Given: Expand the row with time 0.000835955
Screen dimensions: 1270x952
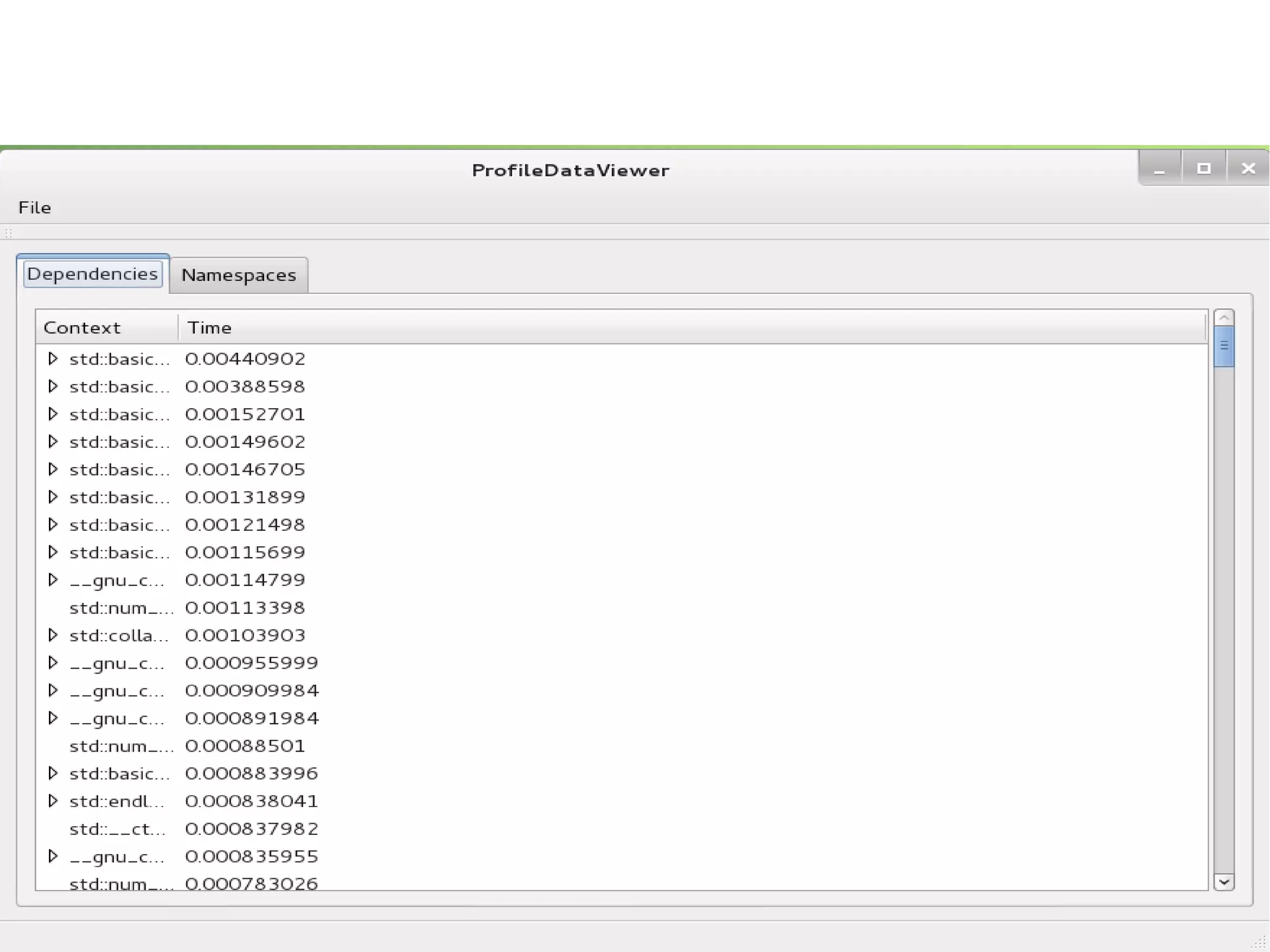Looking at the screenshot, I should click(x=53, y=856).
